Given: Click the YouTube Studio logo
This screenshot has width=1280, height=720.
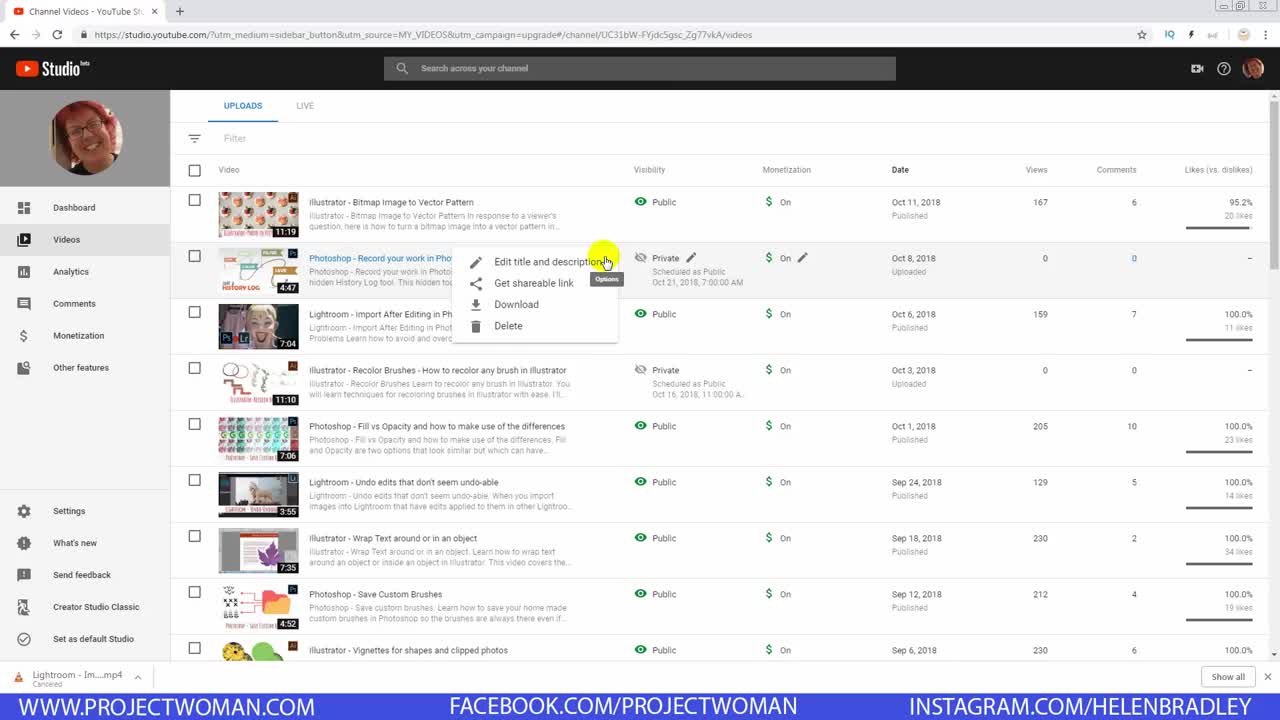Looking at the screenshot, I should (52, 69).
